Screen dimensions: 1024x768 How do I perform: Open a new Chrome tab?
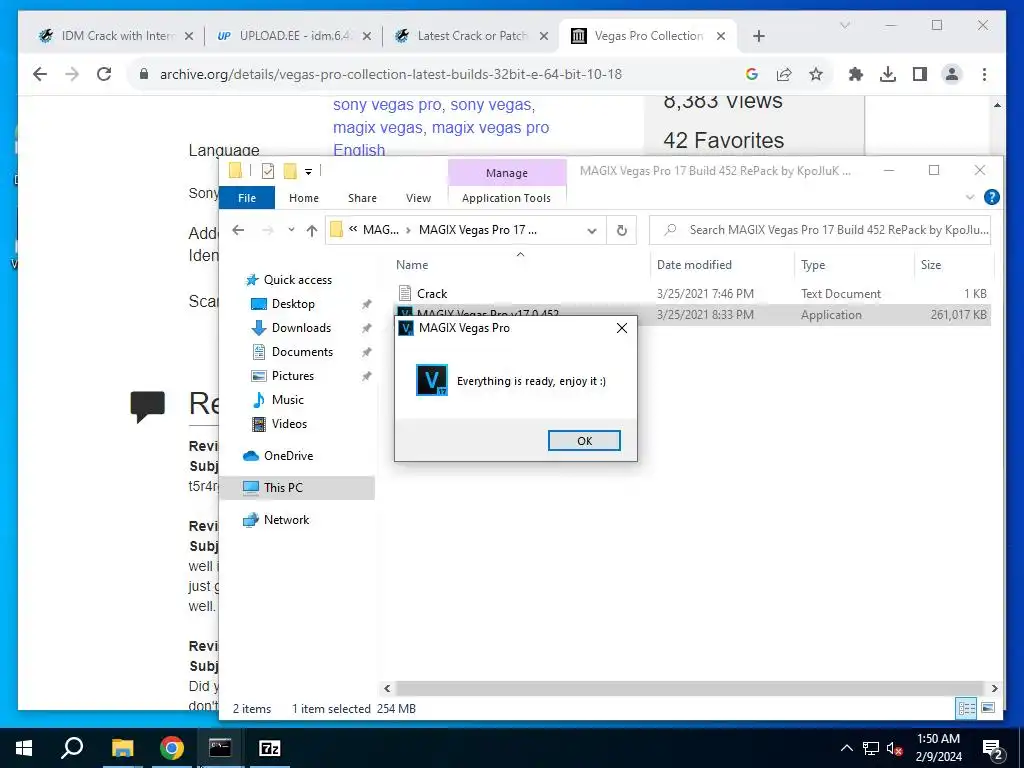point(758,36)
